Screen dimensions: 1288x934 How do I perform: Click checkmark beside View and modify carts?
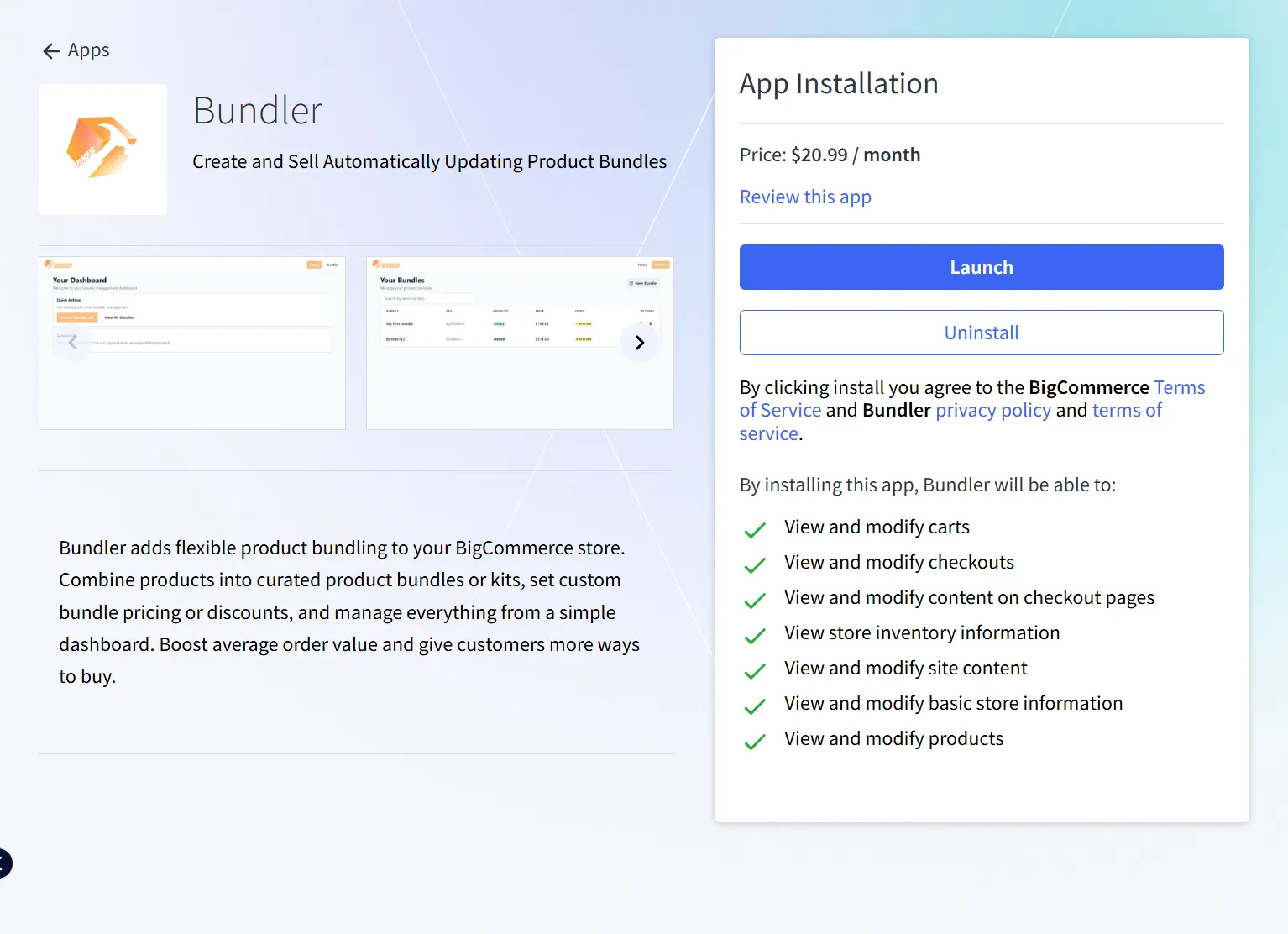click(x=755, y=530)
